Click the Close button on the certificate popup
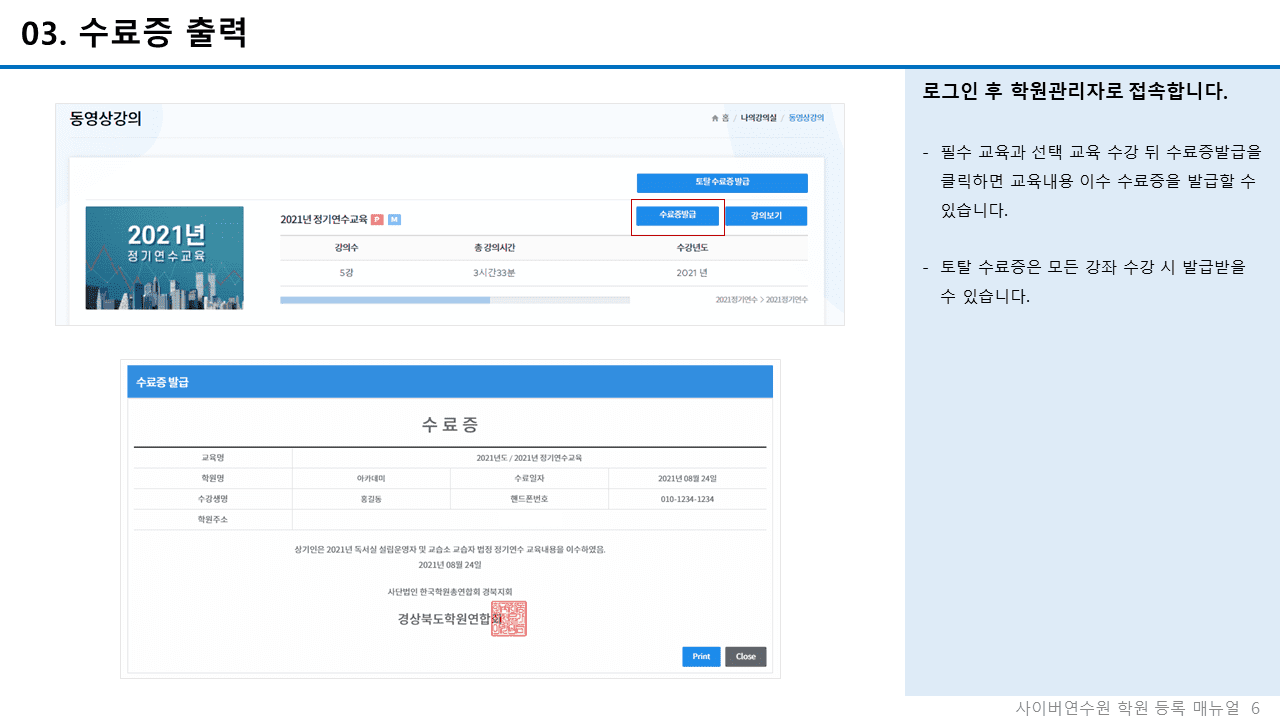The height and width of the screenshot is (720, 1280). [x=745, y=656]
